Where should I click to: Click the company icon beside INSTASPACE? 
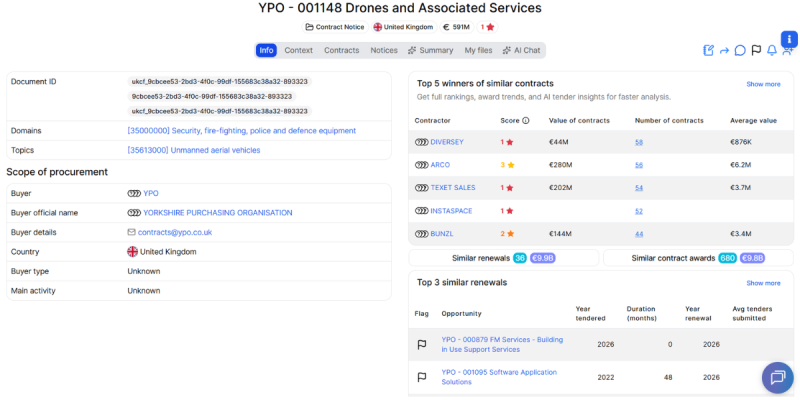click(421, 211)
